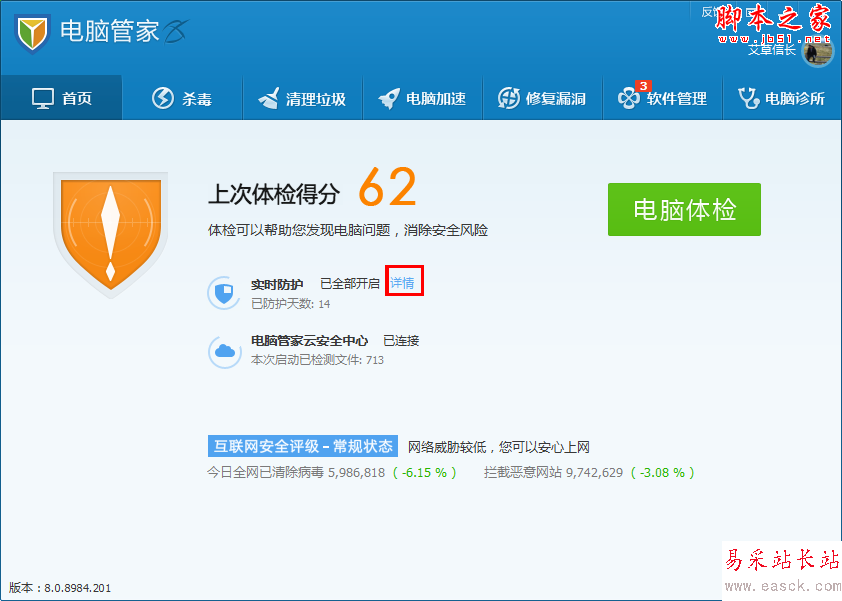
Task: Click the 已防护天数: 14 line
Action: pyautogui.click(x=291, y=304)
